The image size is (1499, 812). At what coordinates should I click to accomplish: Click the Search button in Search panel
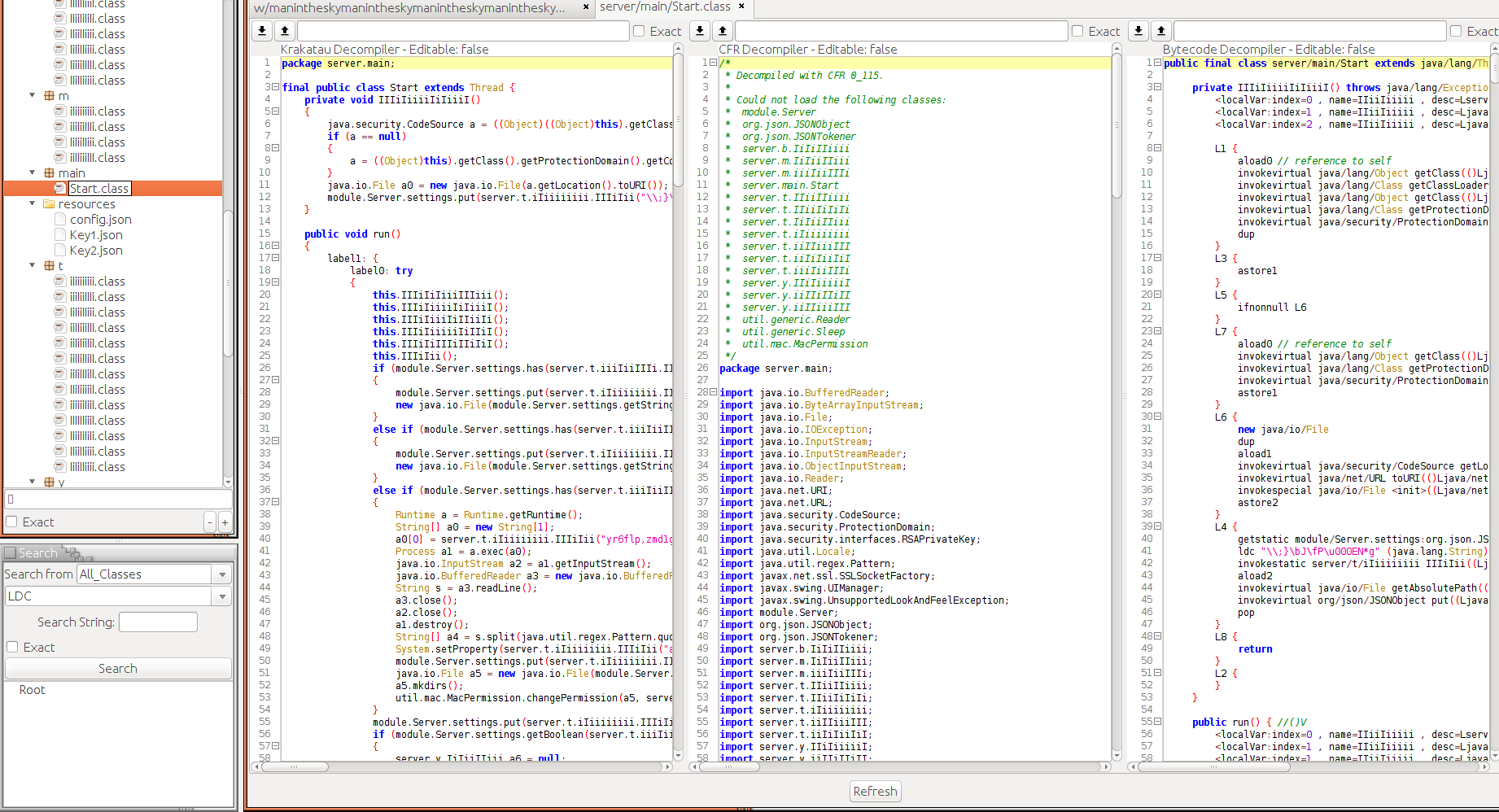click(x=118, y=669)
